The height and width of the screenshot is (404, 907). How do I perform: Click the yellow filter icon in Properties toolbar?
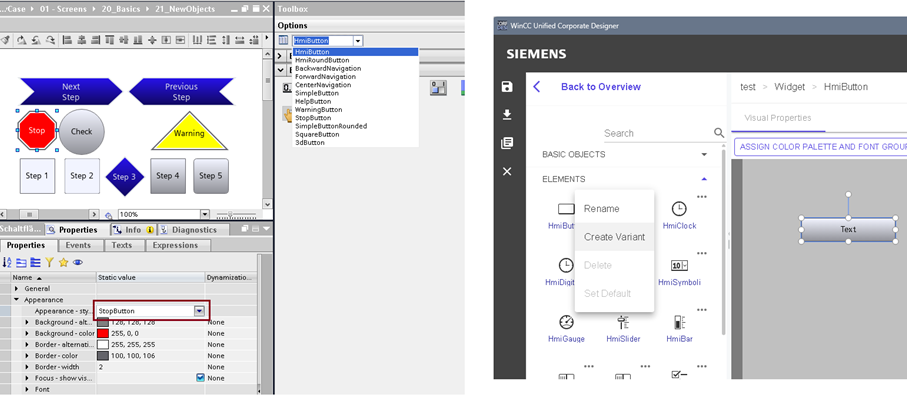49,262
